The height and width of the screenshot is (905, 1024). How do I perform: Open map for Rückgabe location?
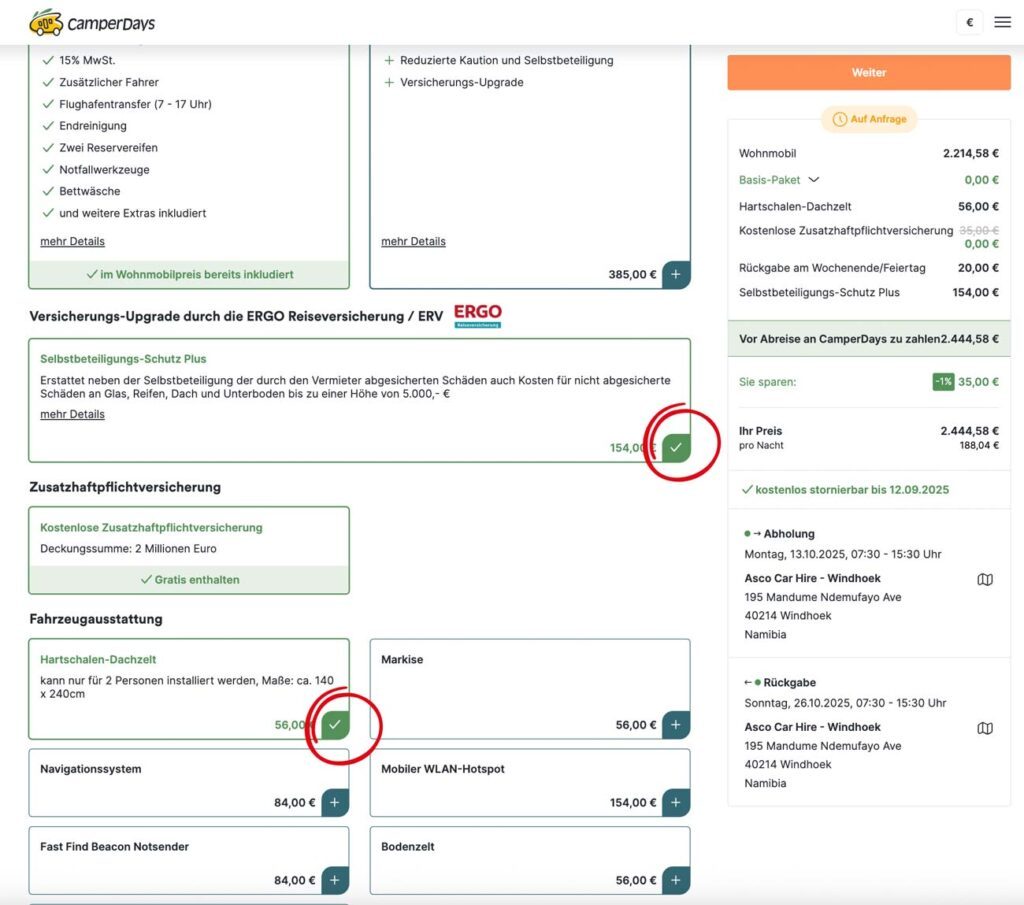[984, 728]
